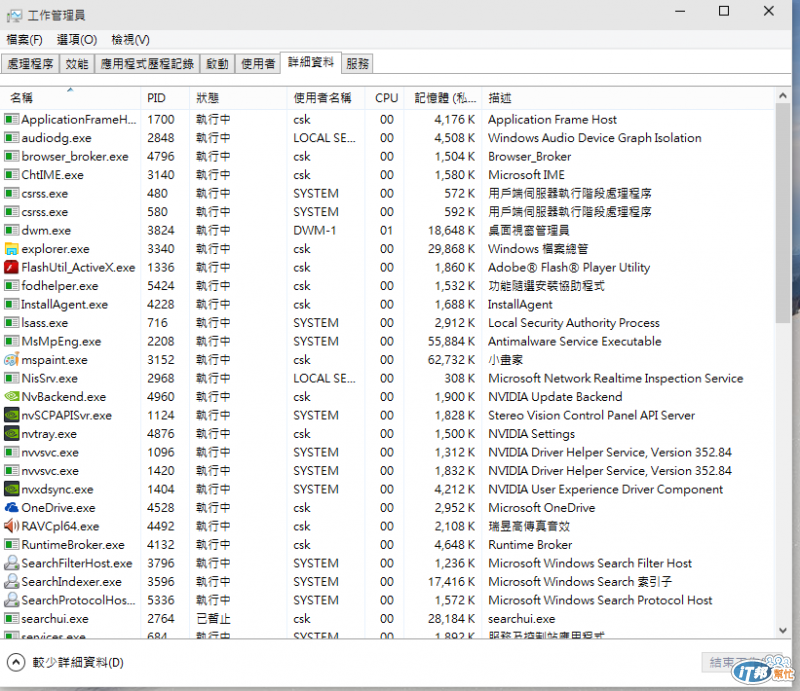The image size is (800, 691).
Task: Click the PID 3340 cell
Action: 161,249
